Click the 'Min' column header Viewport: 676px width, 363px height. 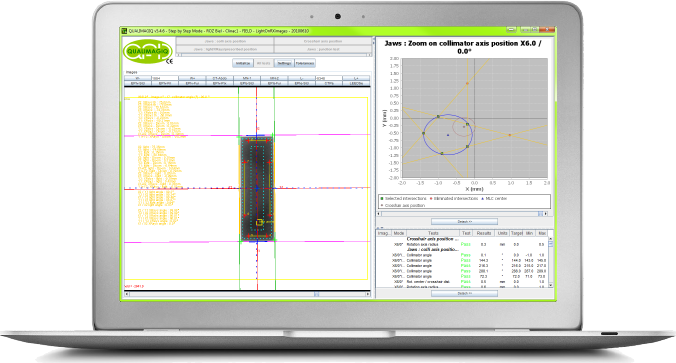tap(529, 233)
